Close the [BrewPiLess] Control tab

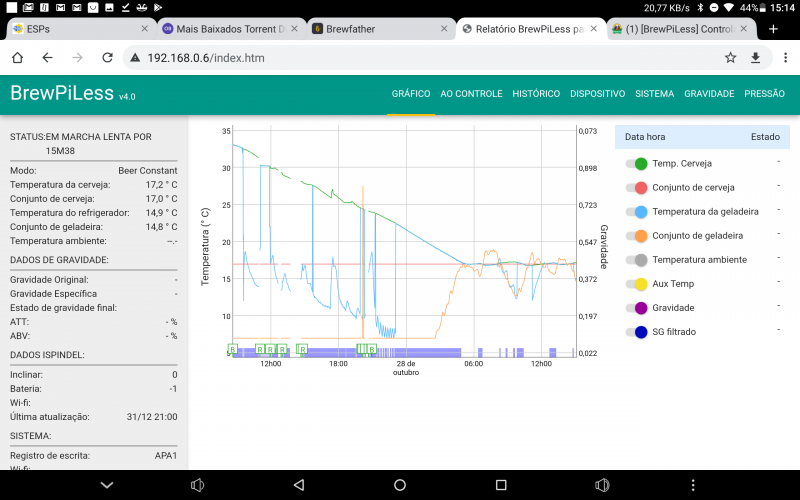coord(744,29)
